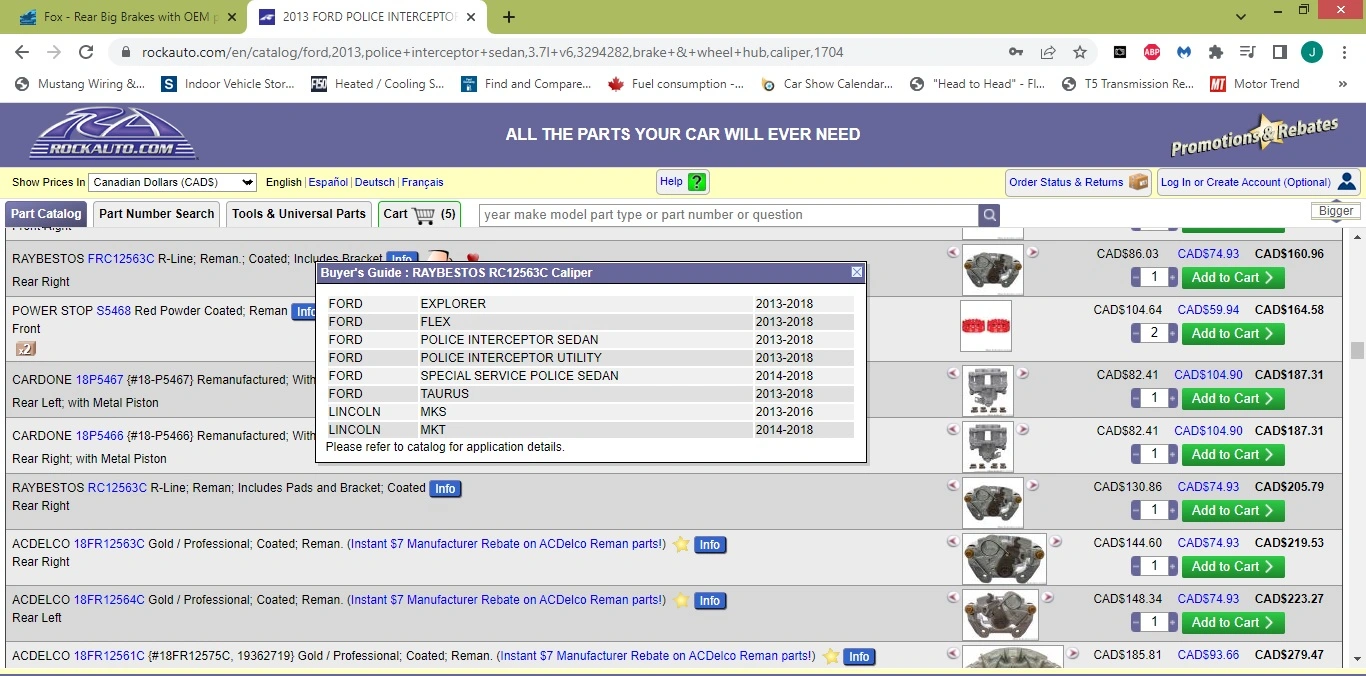Expand the Chrome tab search chevron

click(x=1241, y=16)
